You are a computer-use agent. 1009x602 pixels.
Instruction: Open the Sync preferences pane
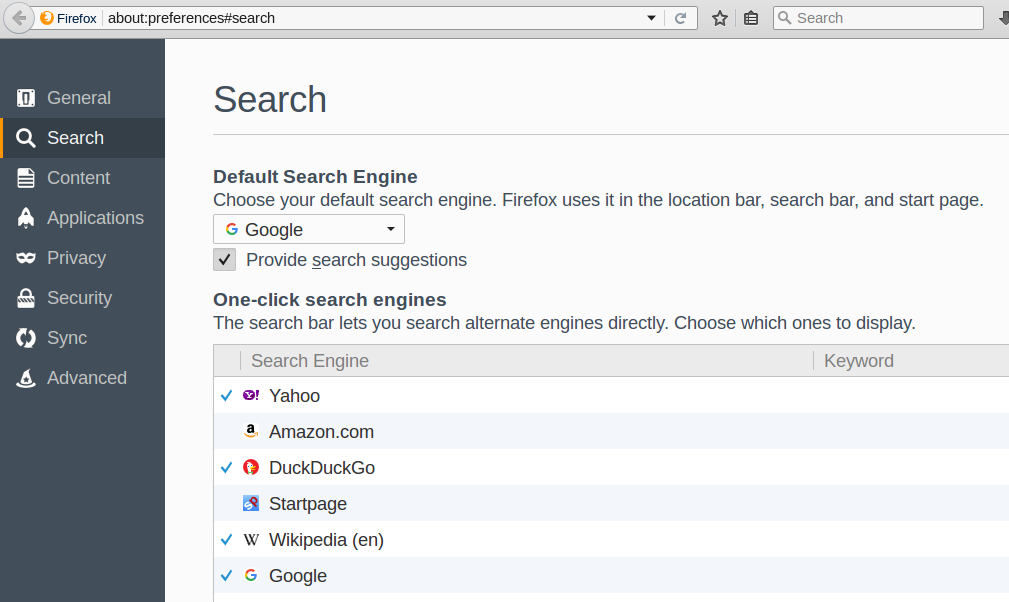click(x=82, y=337)
